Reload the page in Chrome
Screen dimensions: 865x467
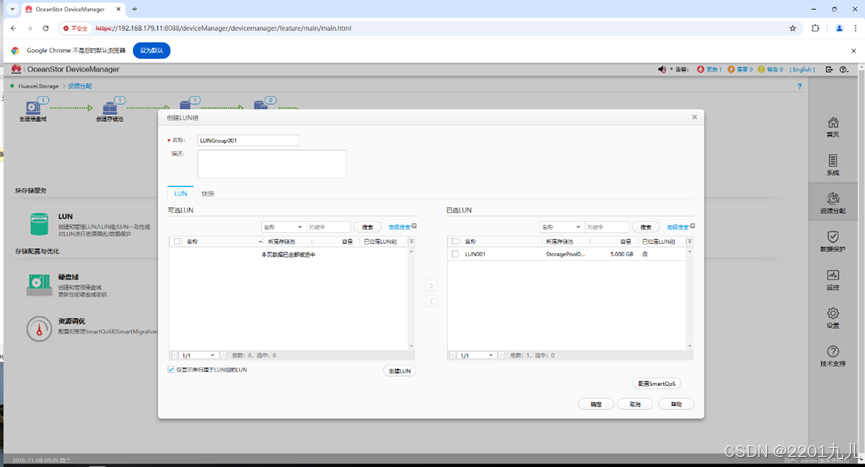[46, 28]
